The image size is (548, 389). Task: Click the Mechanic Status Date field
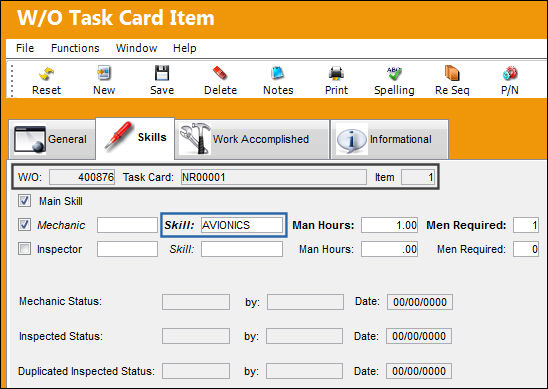(x=420, y=302)
